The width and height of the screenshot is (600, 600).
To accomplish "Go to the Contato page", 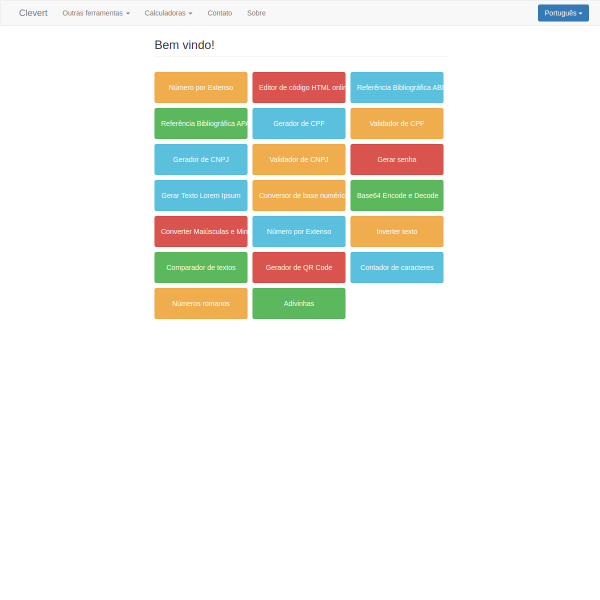I will tap(220, 13).
